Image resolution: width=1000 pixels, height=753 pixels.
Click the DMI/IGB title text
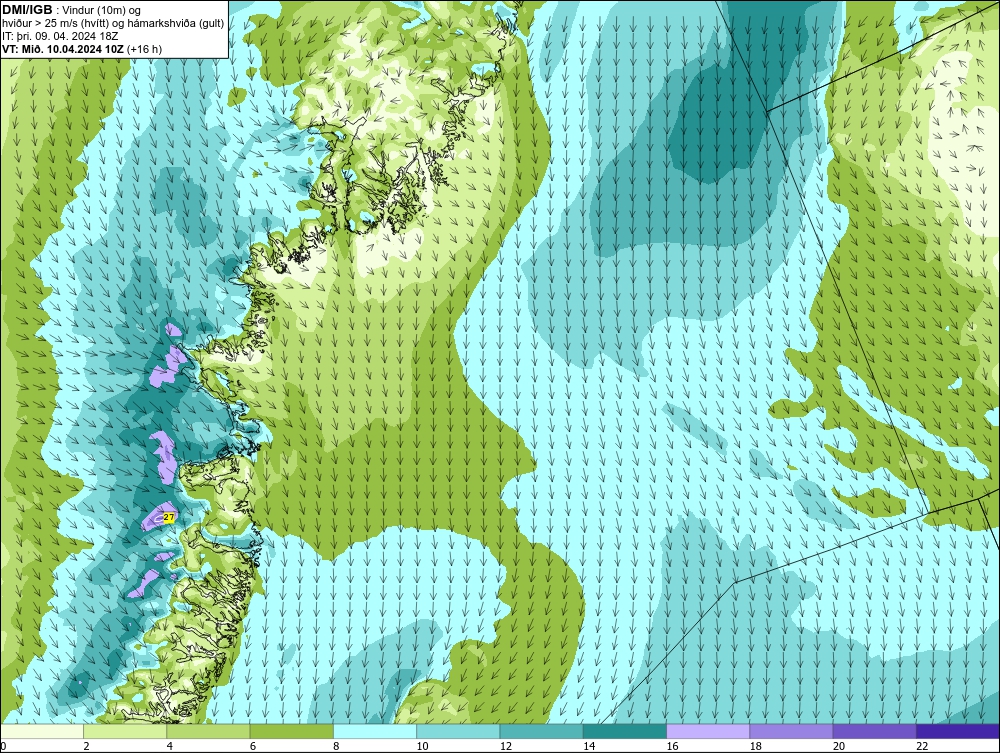(27, 10)
